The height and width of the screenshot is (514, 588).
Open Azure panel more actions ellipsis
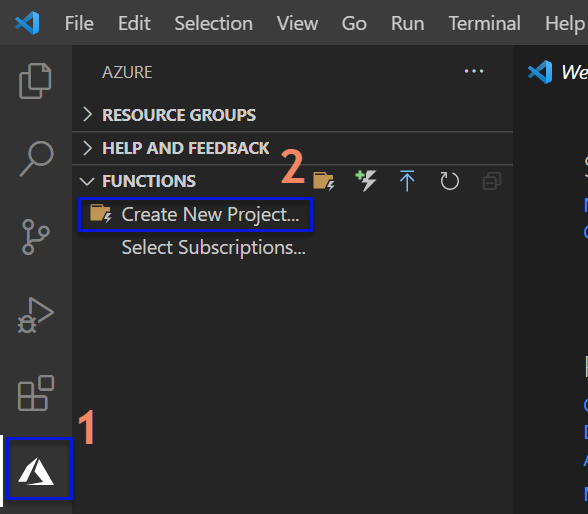point(474,71)
